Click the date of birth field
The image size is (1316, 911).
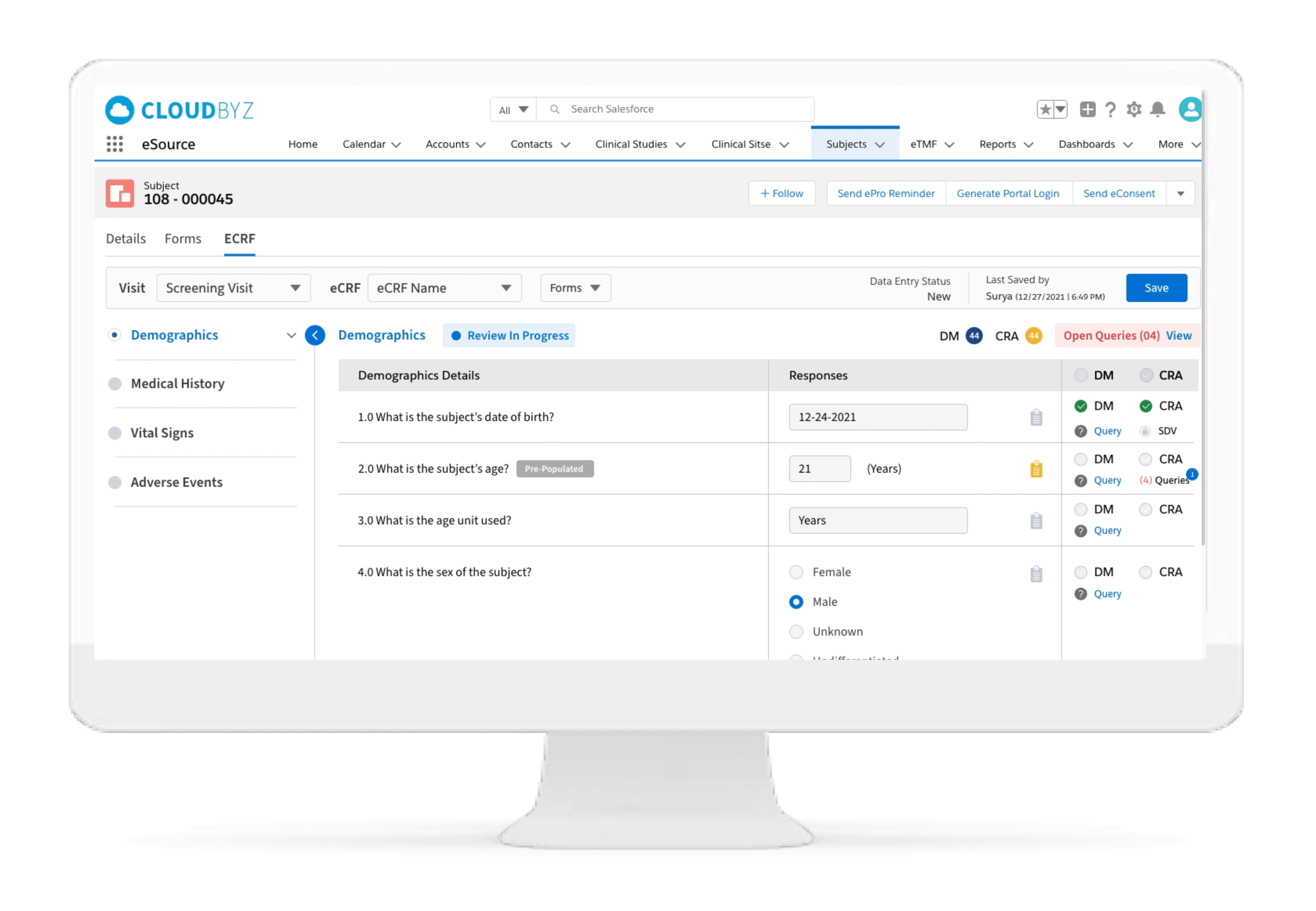coord(878,417)
